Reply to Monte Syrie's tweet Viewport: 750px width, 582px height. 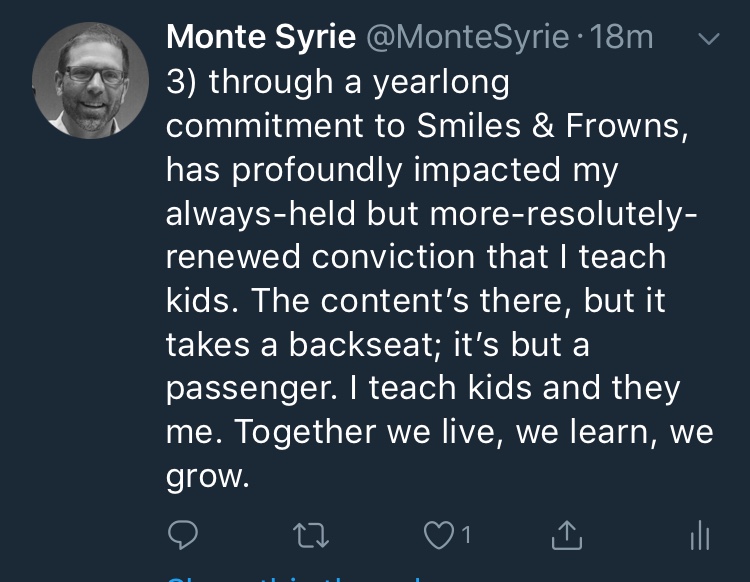pos(181,537)
